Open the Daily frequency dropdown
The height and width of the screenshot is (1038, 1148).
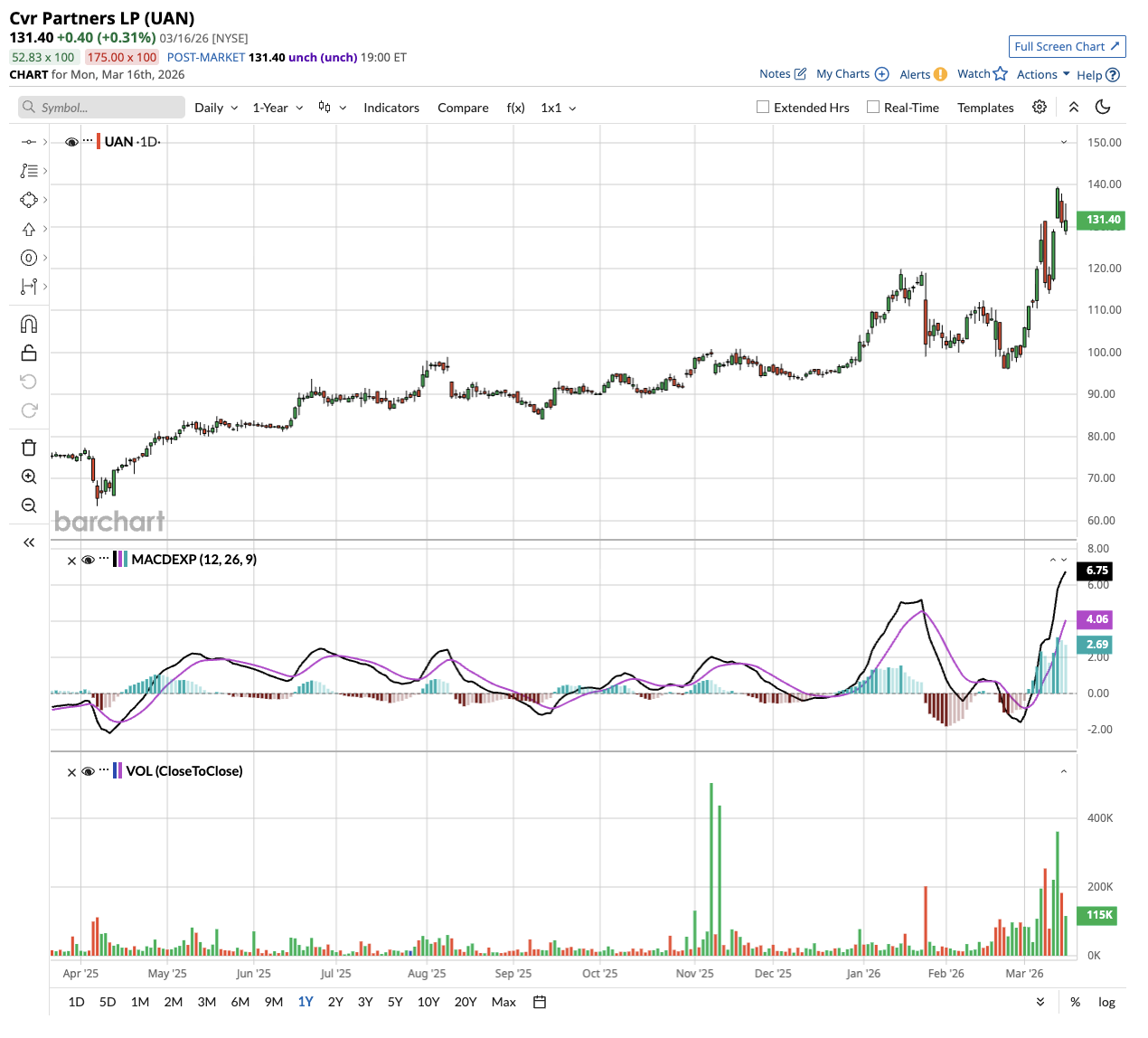click(216, 108)
